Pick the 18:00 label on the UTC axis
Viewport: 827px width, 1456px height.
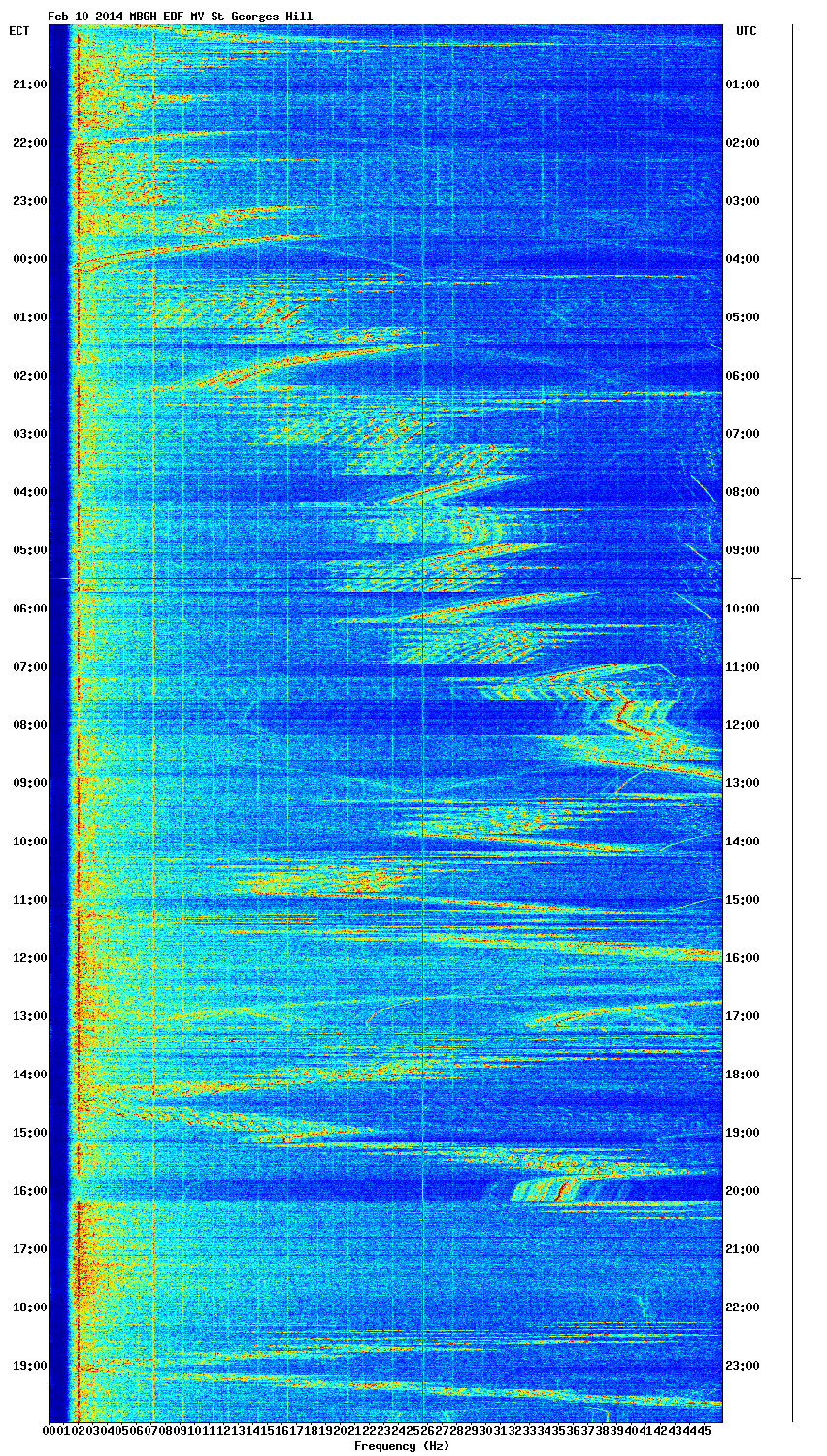[743, 1075]
